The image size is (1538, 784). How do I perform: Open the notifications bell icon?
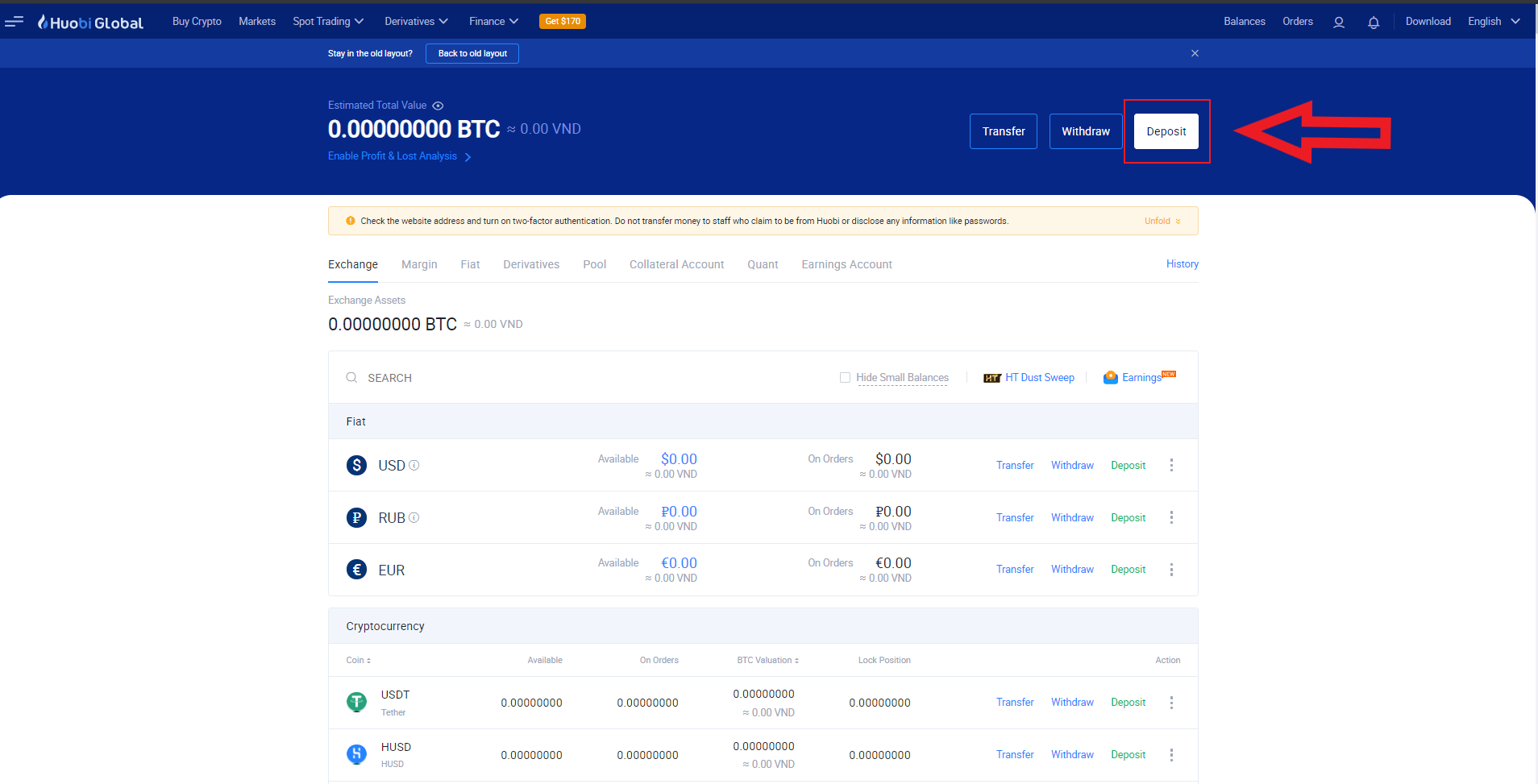1374,23
